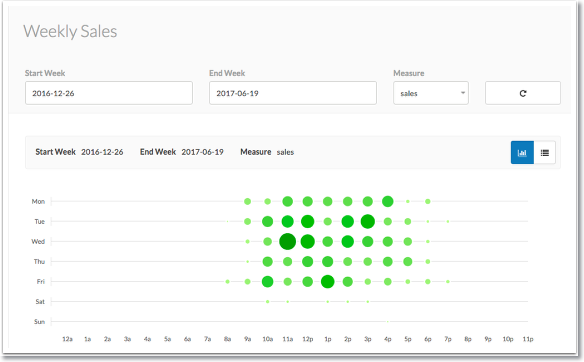584x362 pixels.
Task: Select the Mon 6p bubble
Action: [x=428, y=201]
